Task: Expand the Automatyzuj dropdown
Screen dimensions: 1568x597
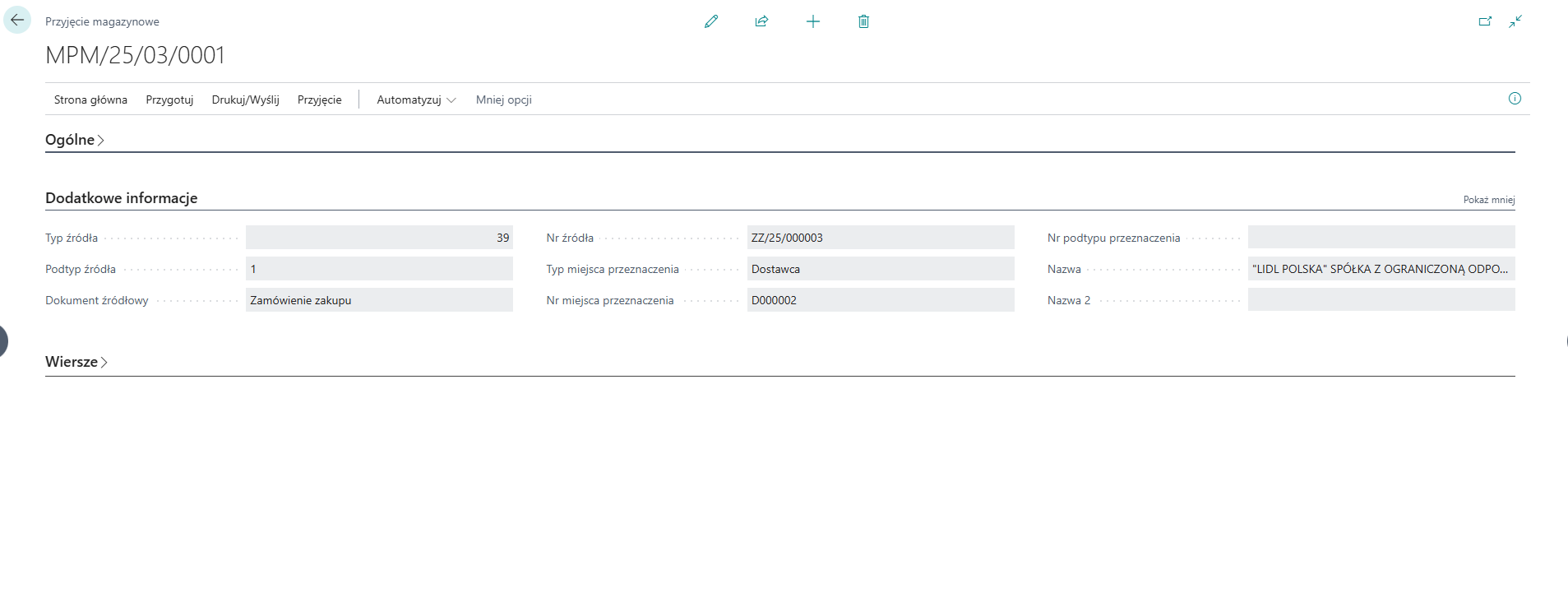Action: pos(416,99)
